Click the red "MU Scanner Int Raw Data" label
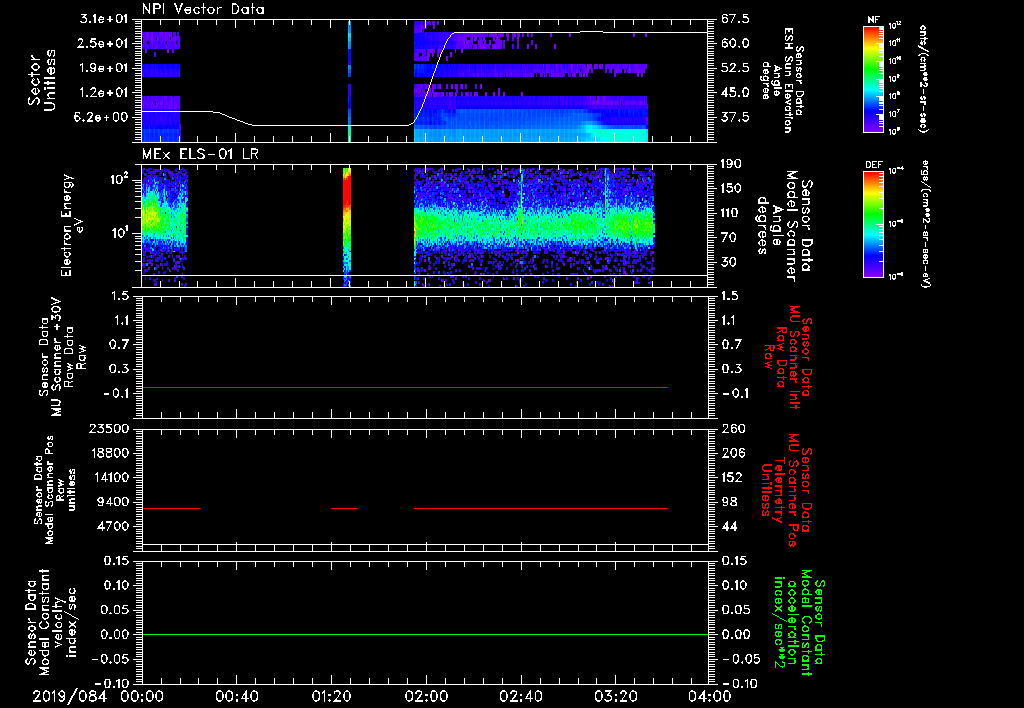1024x708 pixels. (789, 357)
